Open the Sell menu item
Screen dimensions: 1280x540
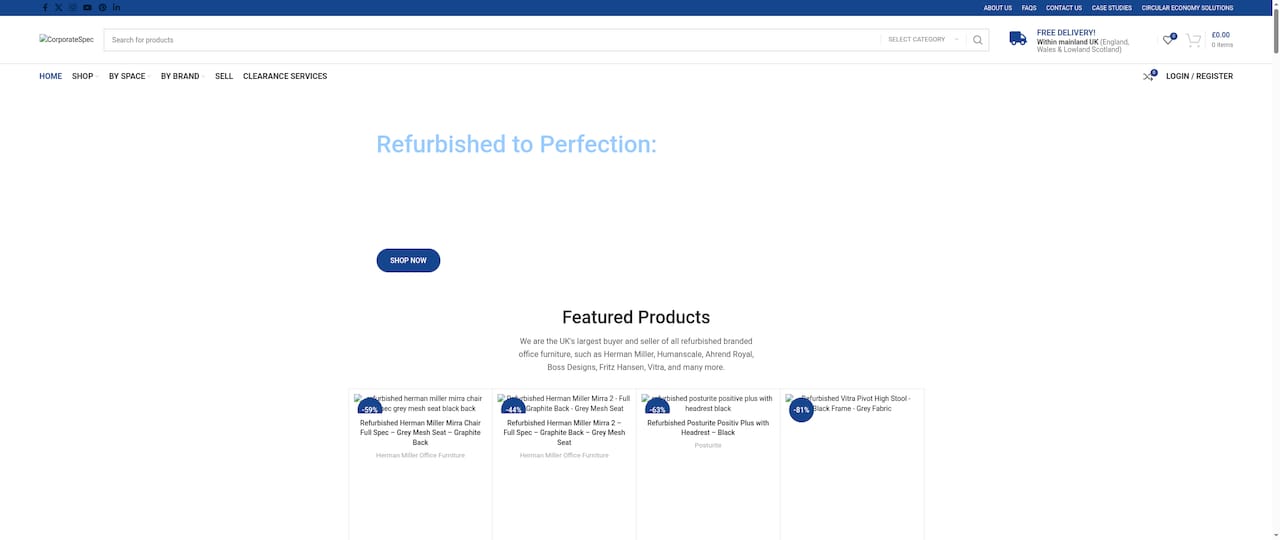pyautogui.click(x=224, y=76)
